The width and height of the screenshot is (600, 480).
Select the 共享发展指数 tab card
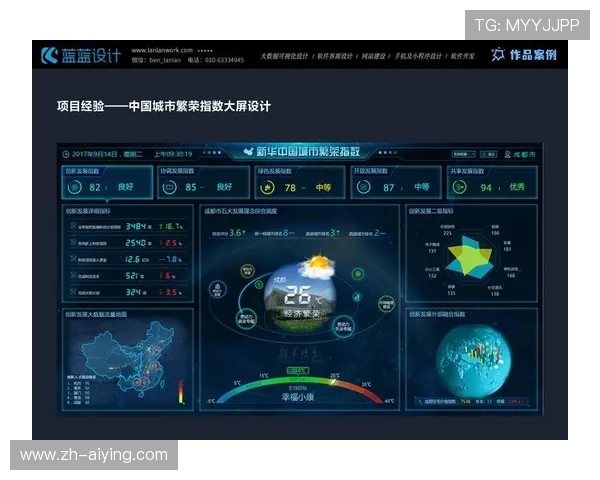(492, 182)
